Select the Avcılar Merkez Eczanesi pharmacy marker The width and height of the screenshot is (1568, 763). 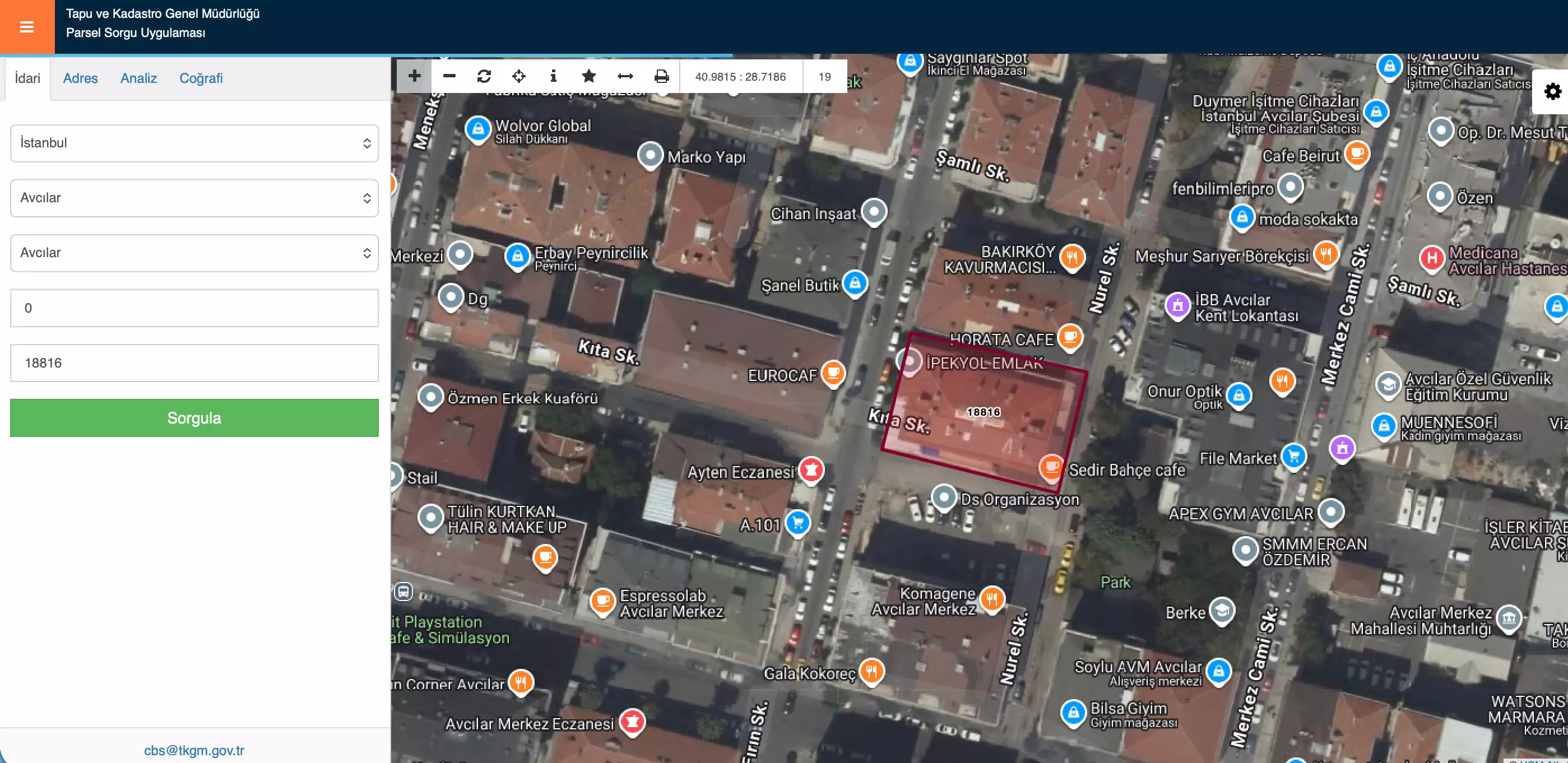633,722
